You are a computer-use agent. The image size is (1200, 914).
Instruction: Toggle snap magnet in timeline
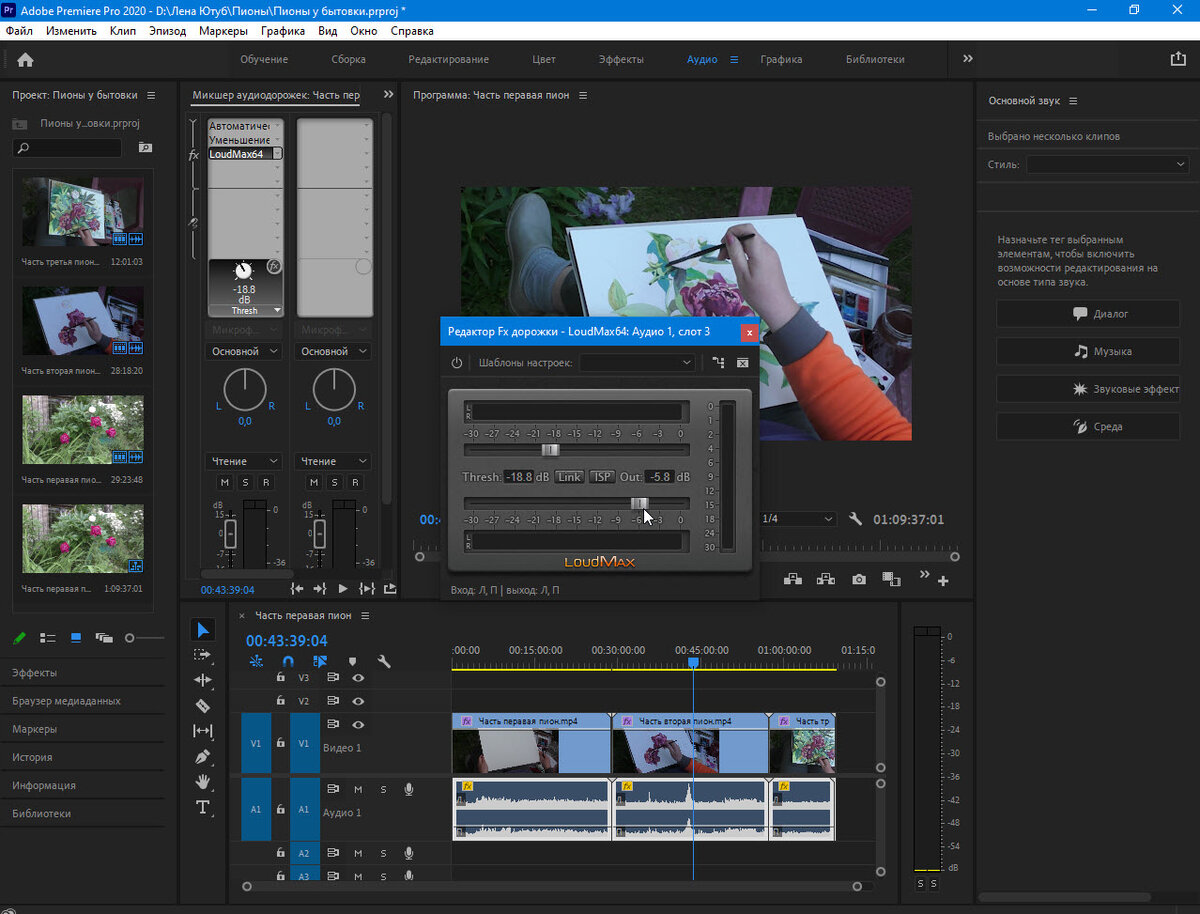pyautogui.click(x=288, y=661)
